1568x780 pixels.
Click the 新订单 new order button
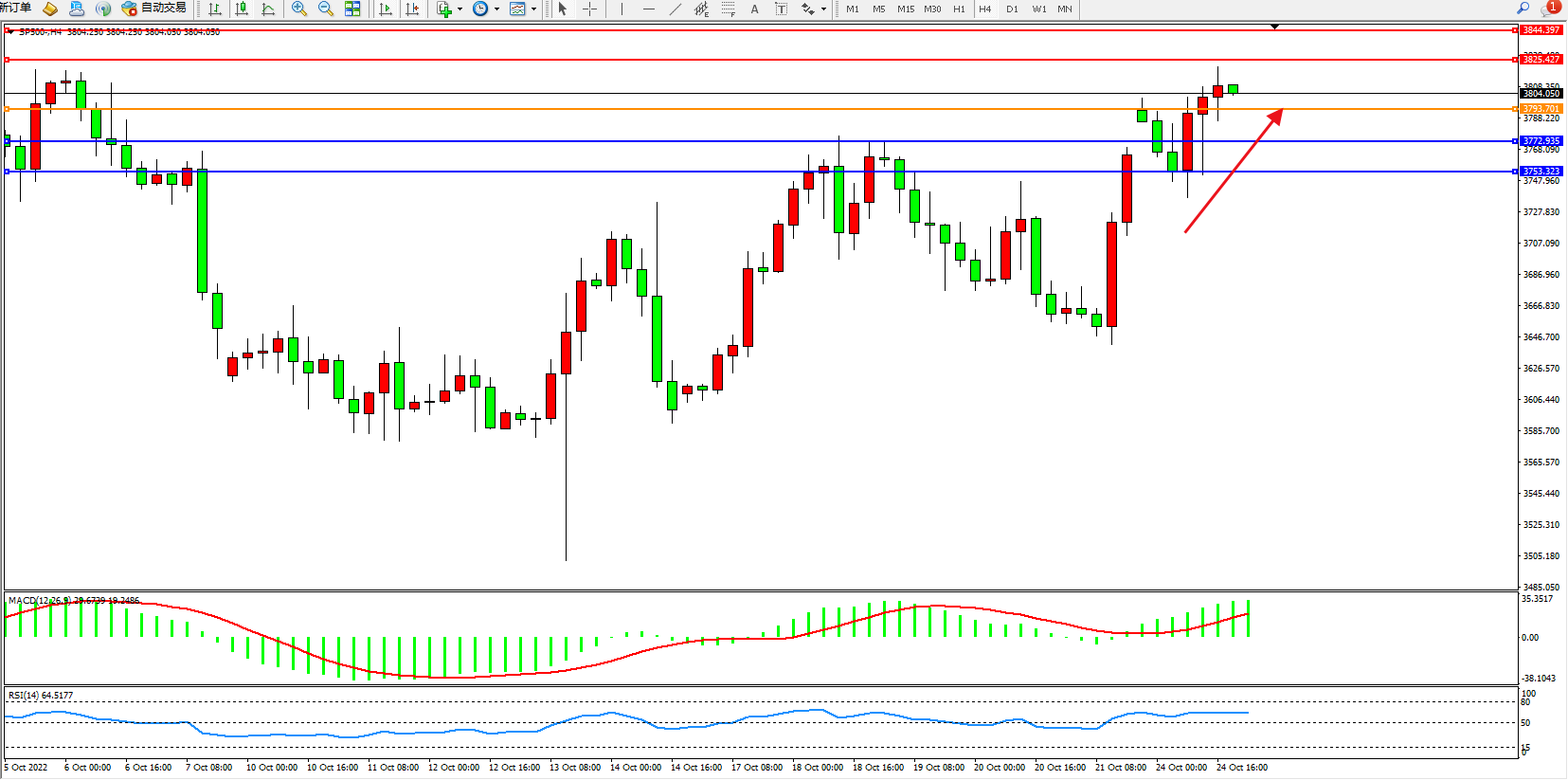15,9
